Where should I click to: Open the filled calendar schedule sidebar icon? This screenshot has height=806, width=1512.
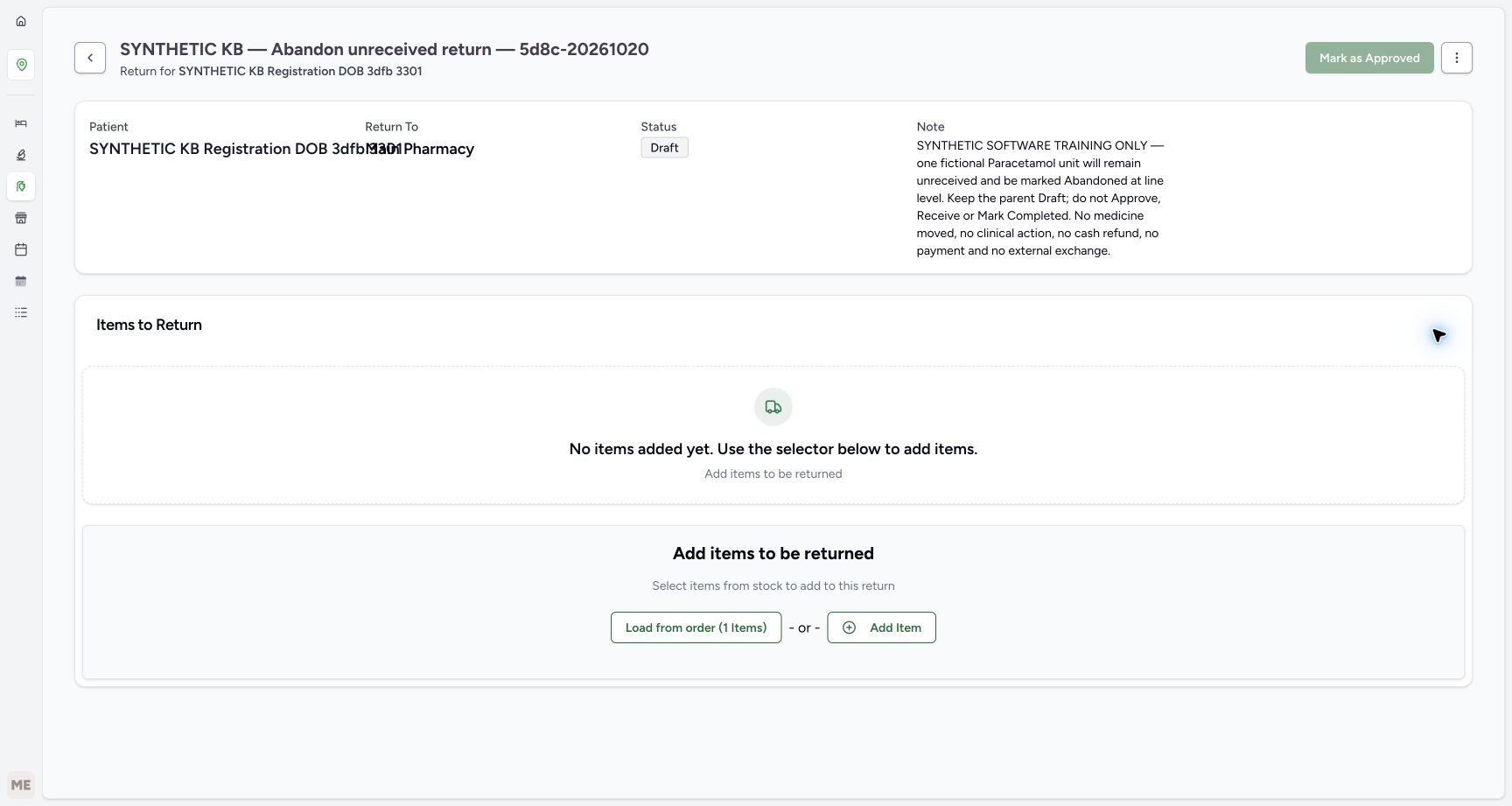point(21,281)
